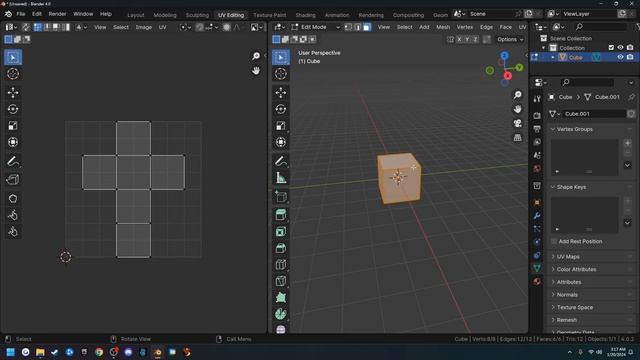Viewport: 640px width, 360px height.
Task: Select the Rotate tool in UV editor
Action: [x=13, y=109]
